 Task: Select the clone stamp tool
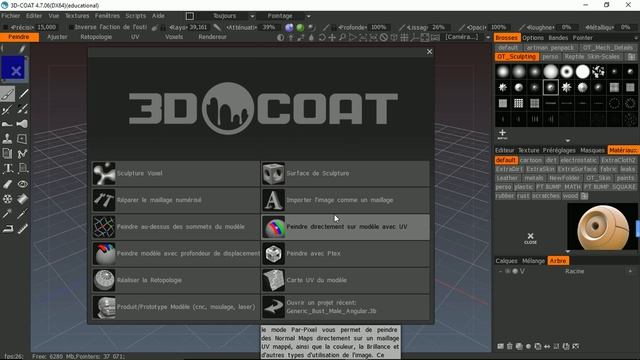pyautogui.click(x=7, y=138)
